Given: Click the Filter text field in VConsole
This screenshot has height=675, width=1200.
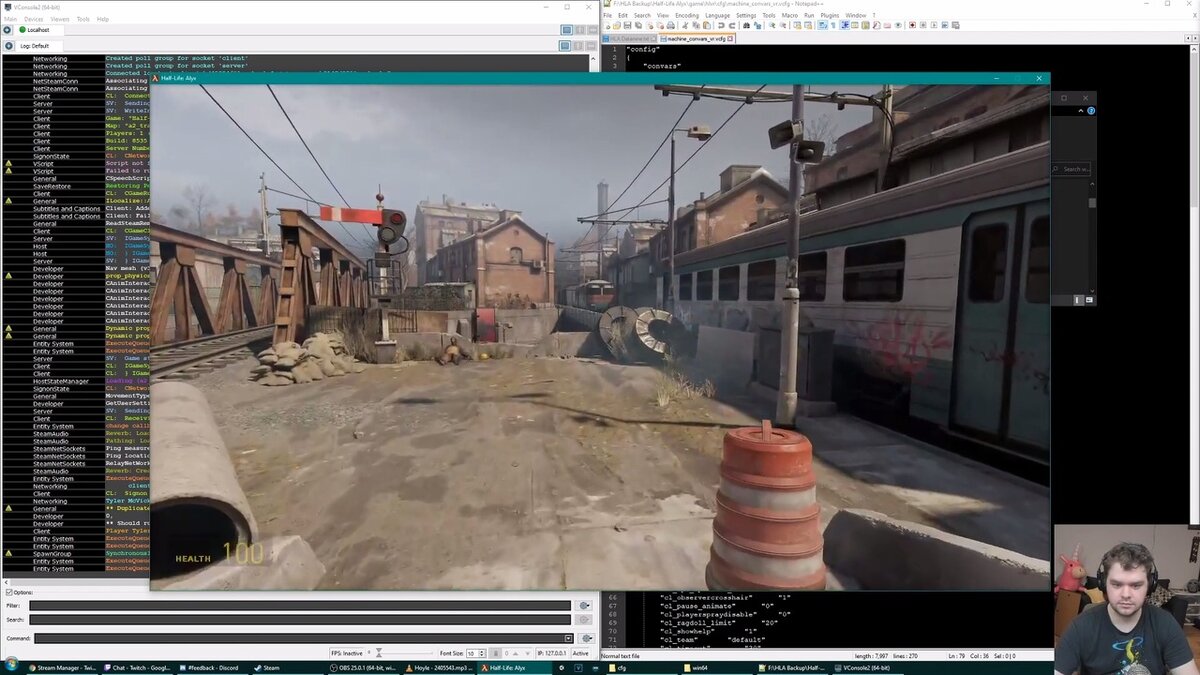Looking at the screenshot, I should (300, 605).
